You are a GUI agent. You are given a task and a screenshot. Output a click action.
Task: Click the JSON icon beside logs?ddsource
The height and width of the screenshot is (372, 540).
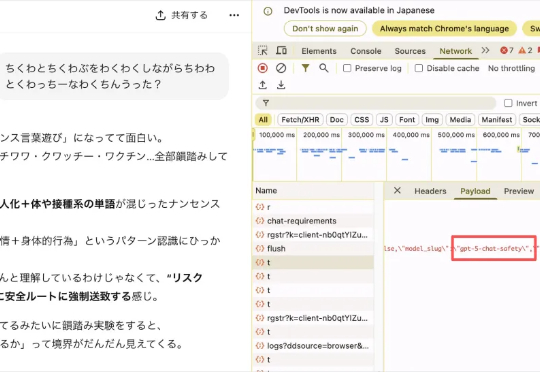[260, 345]
